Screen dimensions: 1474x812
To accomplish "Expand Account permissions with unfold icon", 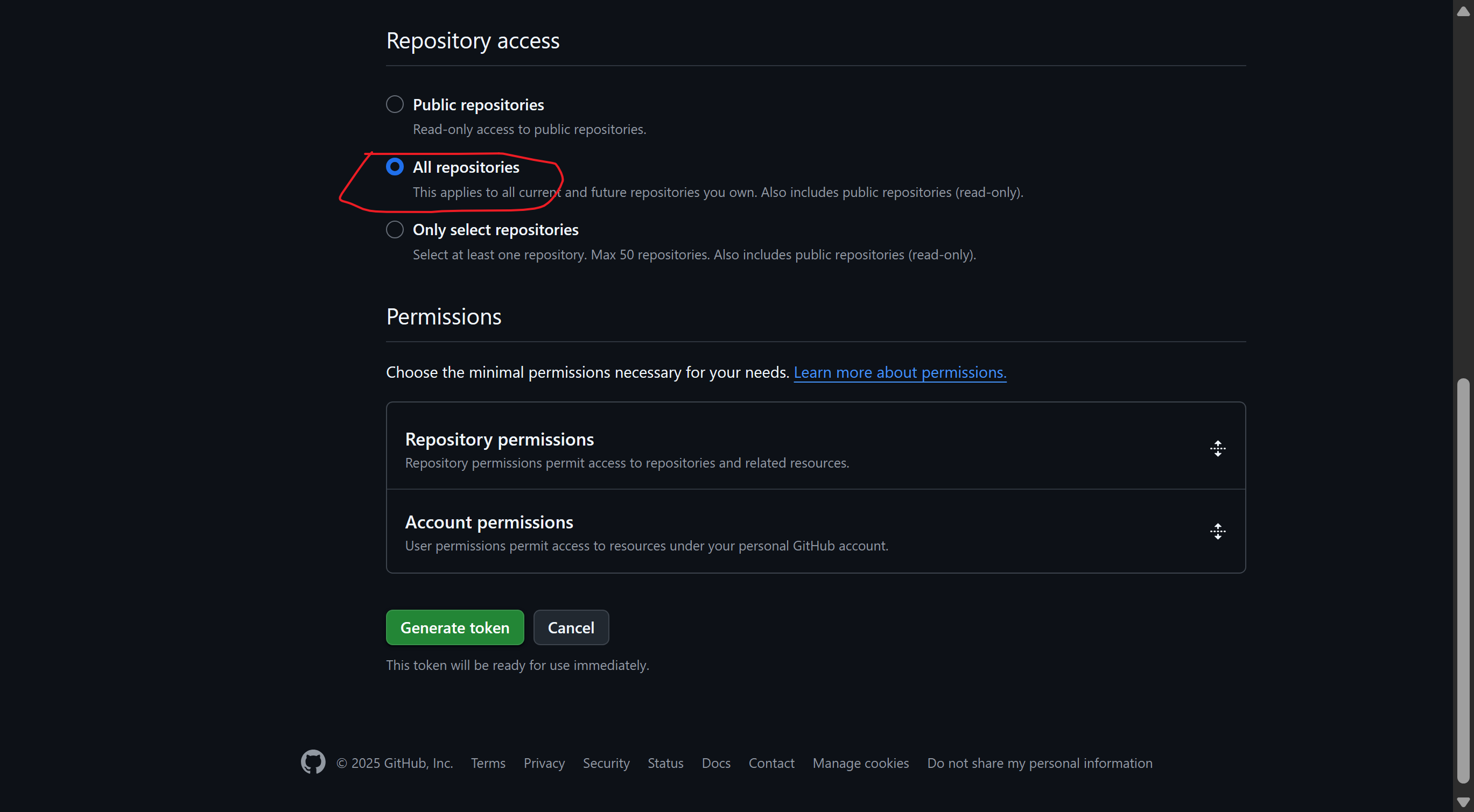I will (x=1217, y=531).
